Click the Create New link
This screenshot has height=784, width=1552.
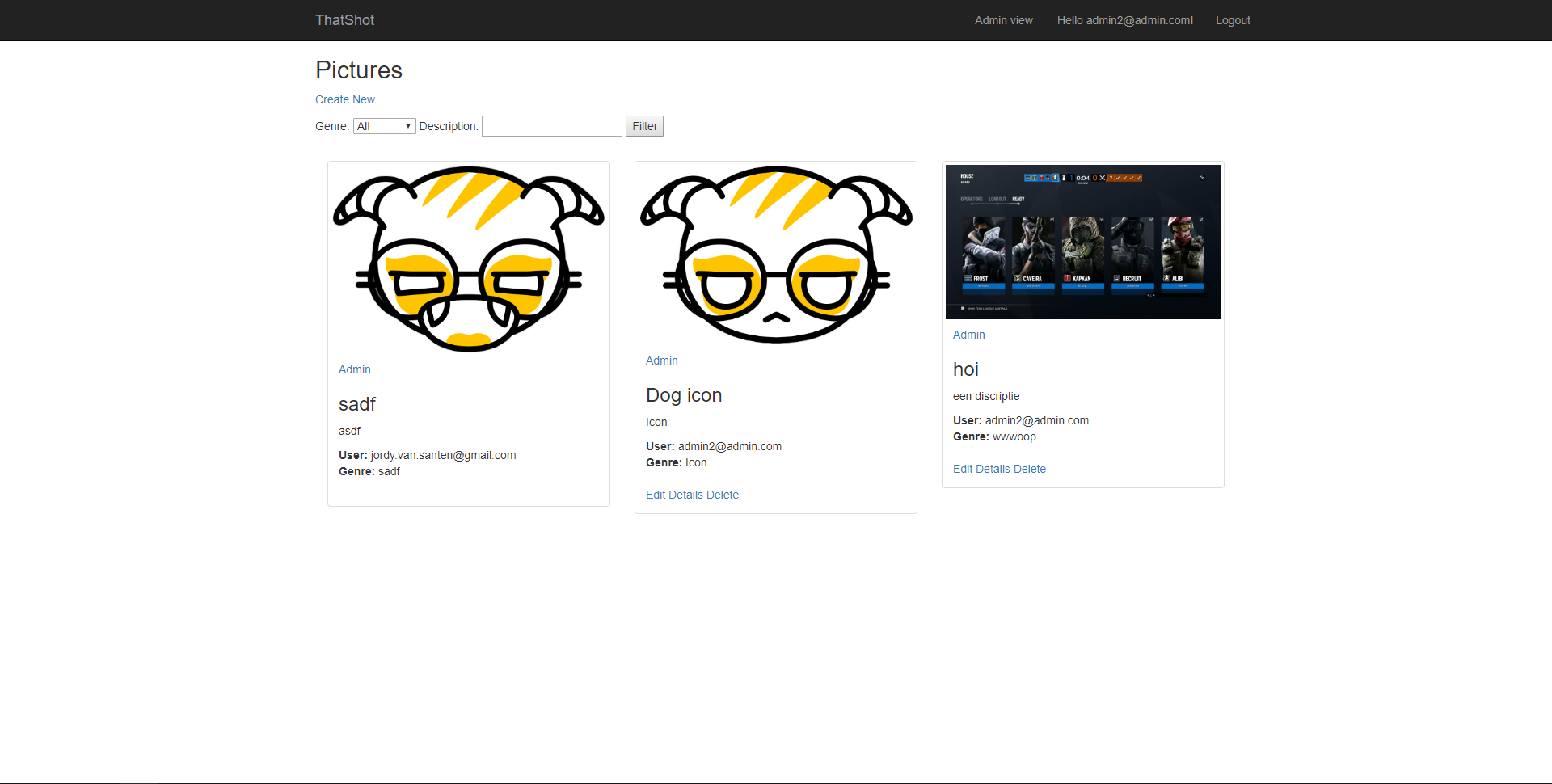pyautogui.click(x=345, y=99)
